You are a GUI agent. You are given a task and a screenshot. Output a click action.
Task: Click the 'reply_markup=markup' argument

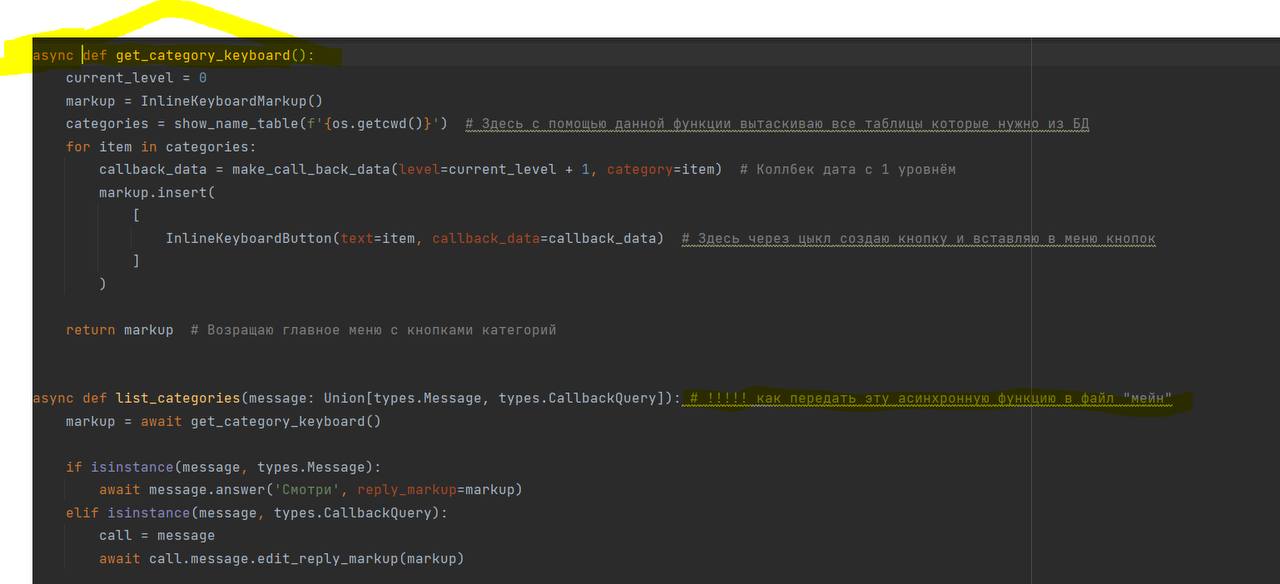(435, 490)
